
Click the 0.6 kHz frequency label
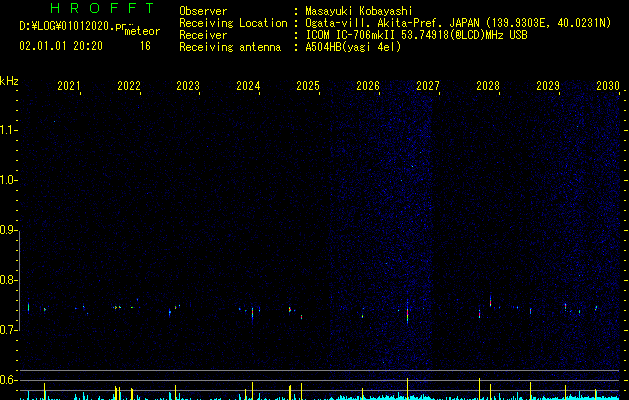point(7,380)
